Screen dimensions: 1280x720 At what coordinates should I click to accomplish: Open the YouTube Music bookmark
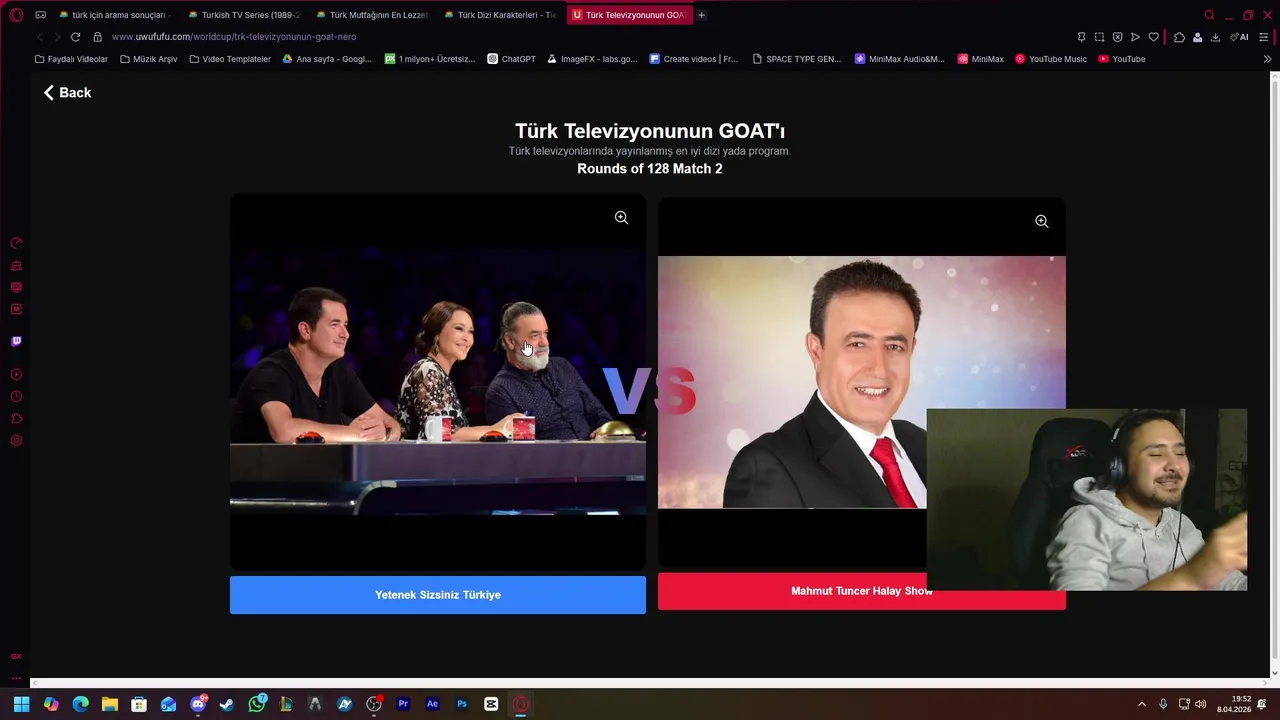pos(1051,59)
